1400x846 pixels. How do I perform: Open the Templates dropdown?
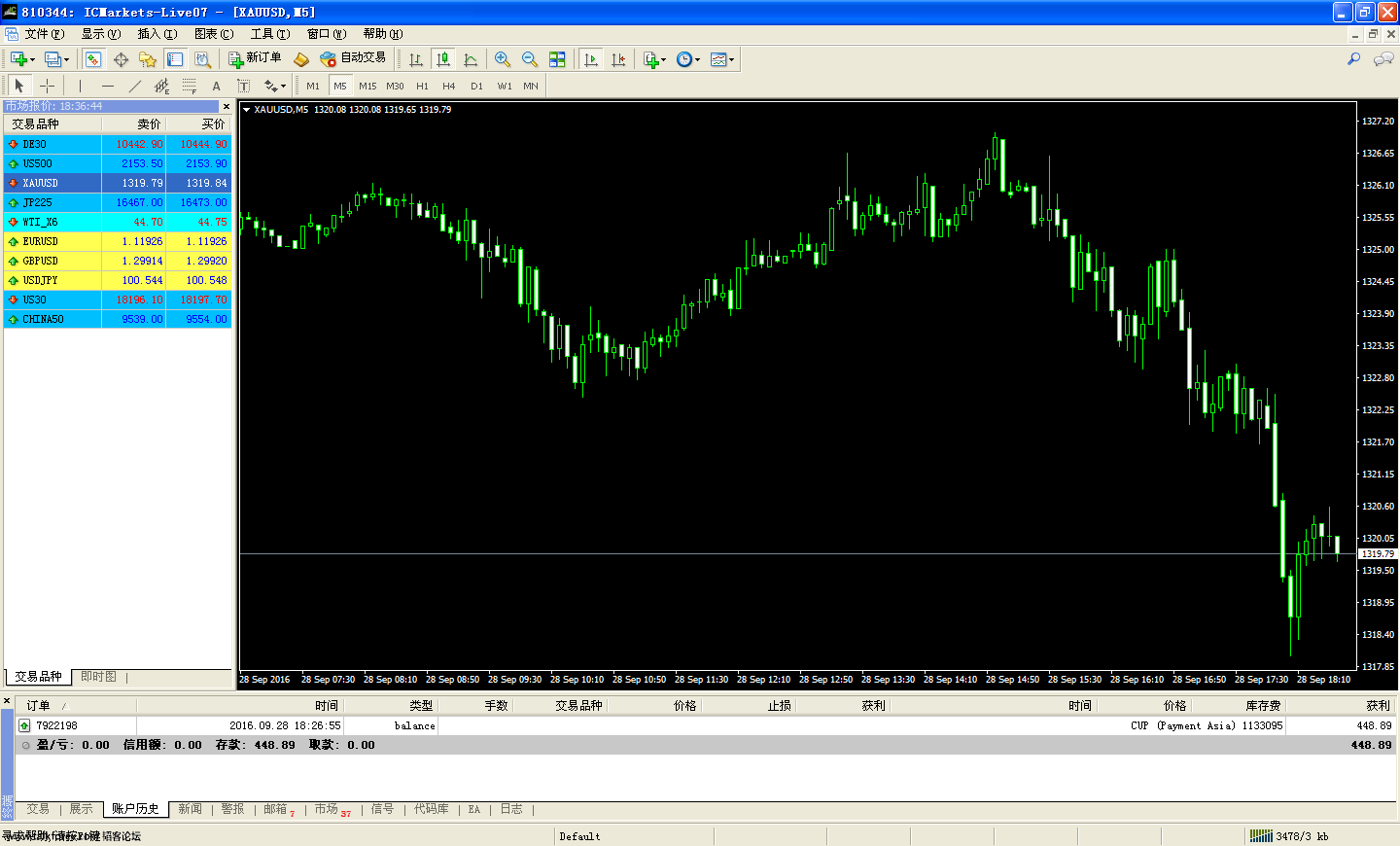click(x=721, y=59)
